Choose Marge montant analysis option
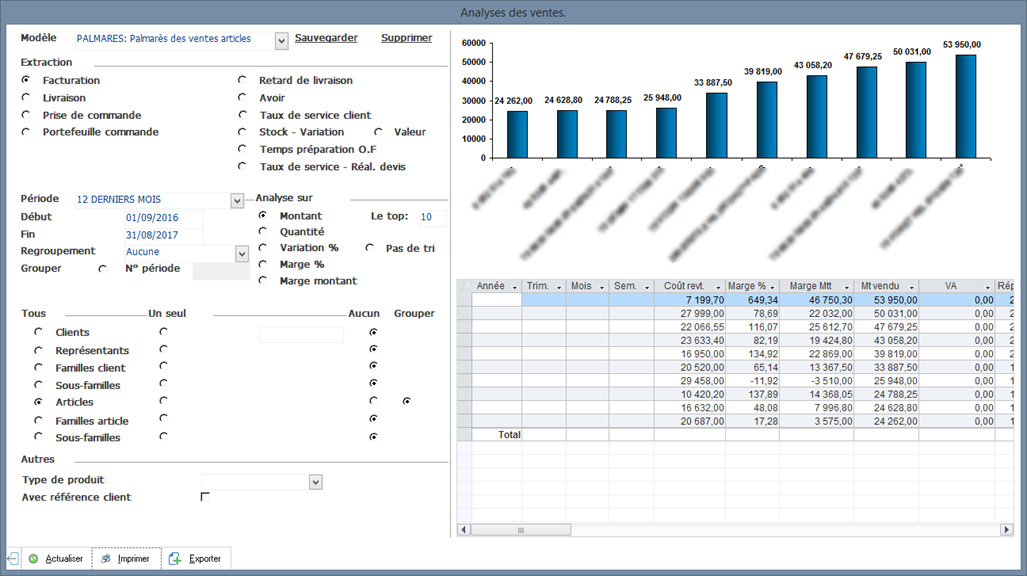1027x576 pixels. pyautogui.click(x=263, y=280)
